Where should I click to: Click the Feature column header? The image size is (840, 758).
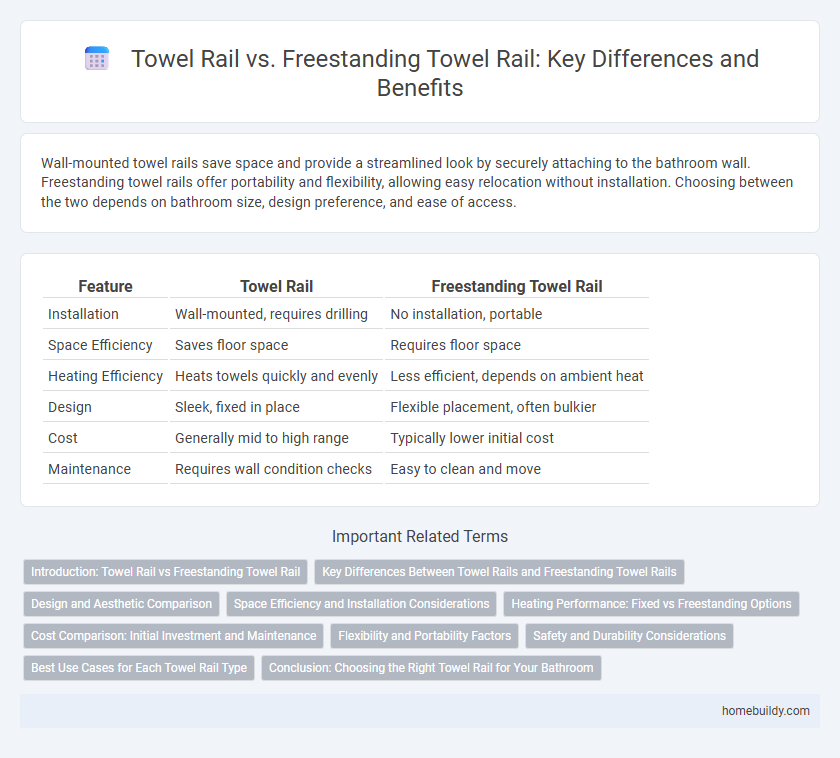pyautogui.click(x=106, y=287)
